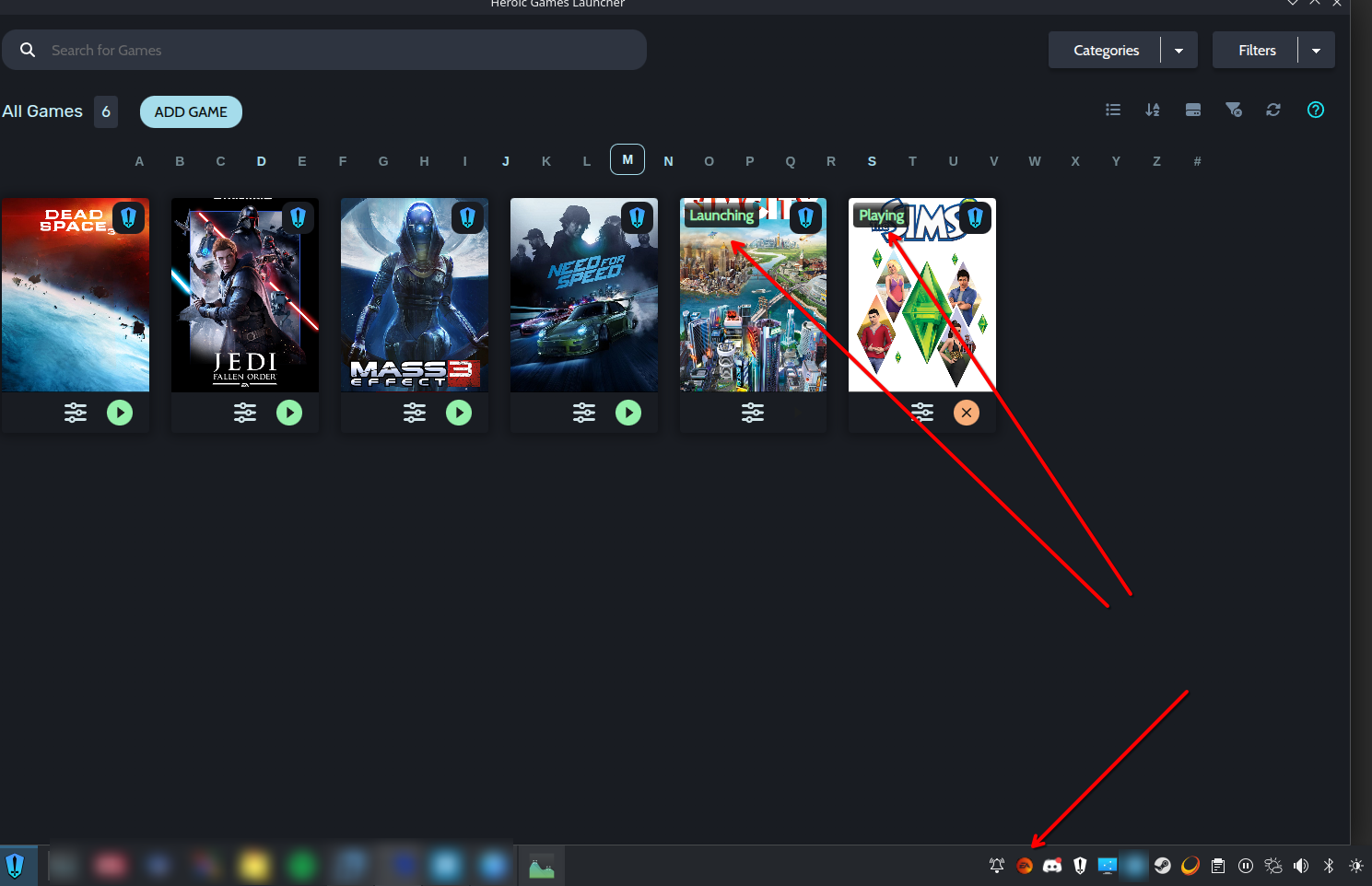Filter games by letter K

(x=546, y=161)
